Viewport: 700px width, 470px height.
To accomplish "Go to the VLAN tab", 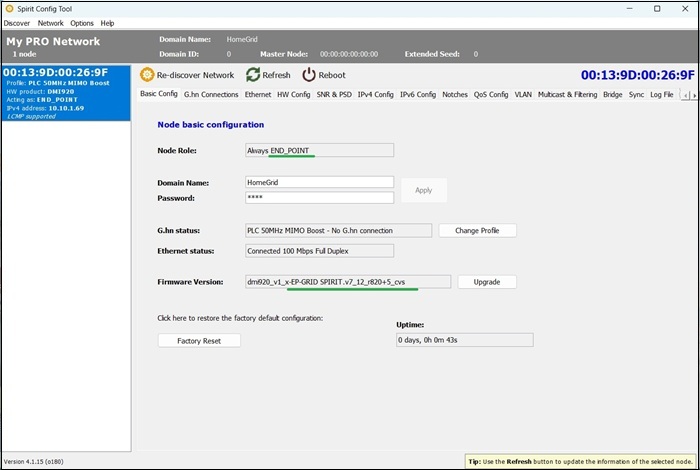I will (523, 95).
